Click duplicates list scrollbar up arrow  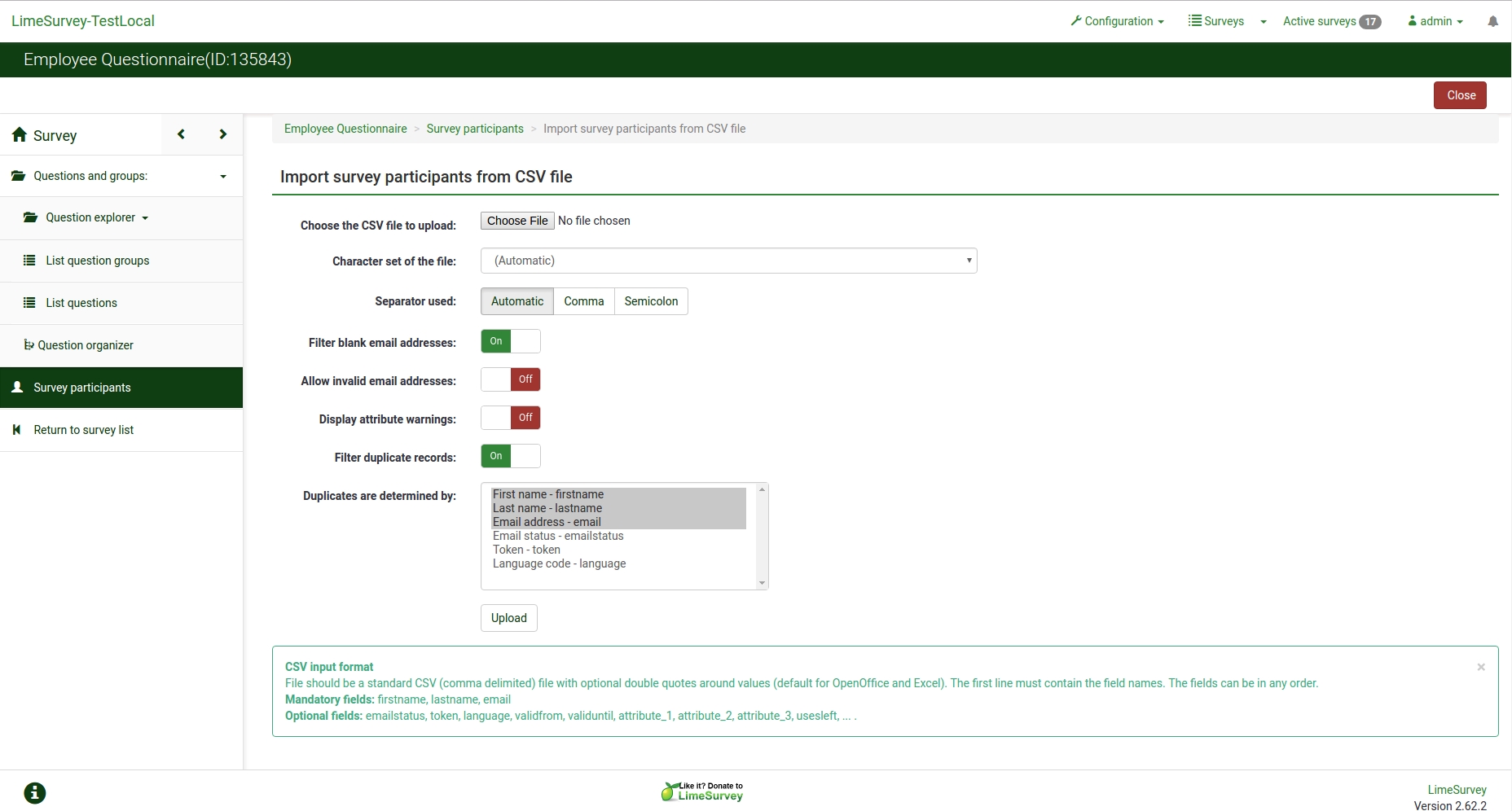click(x=762, y=489)
